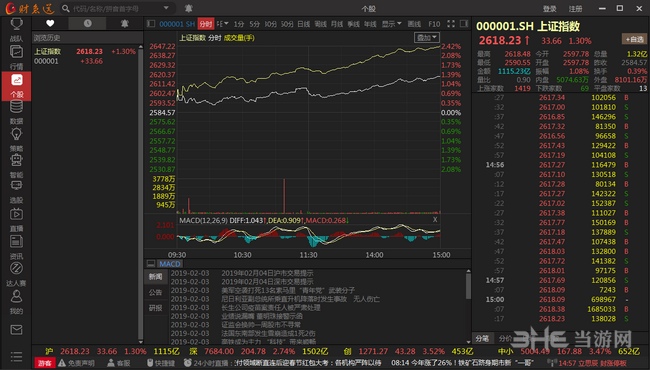The height and width of the screenshot is (370, 650).
Task: Open the mail envelope icon in sidebar
Action: pyautogui.click(x=16, y=330)
